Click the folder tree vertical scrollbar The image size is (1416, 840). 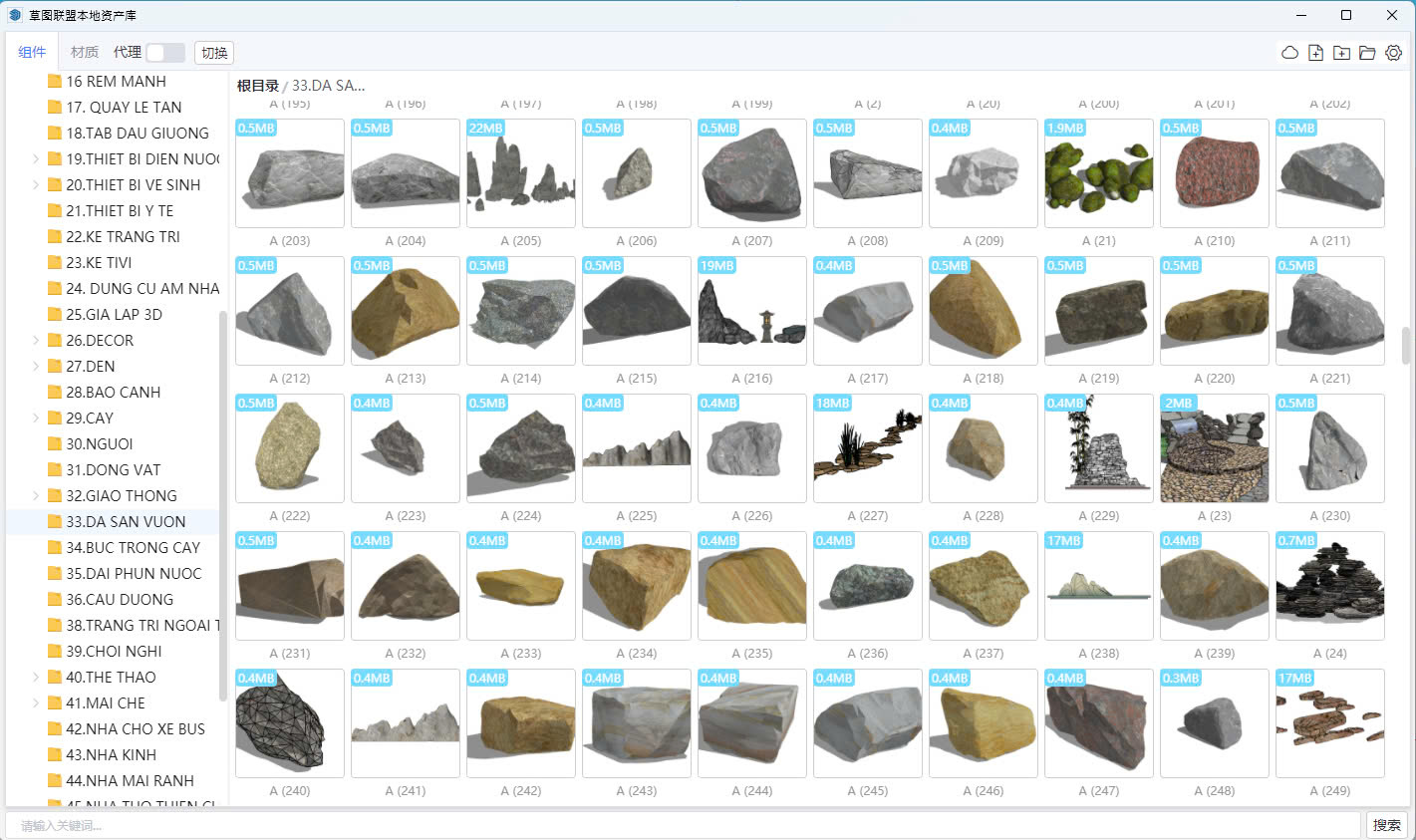pos(223,506)
